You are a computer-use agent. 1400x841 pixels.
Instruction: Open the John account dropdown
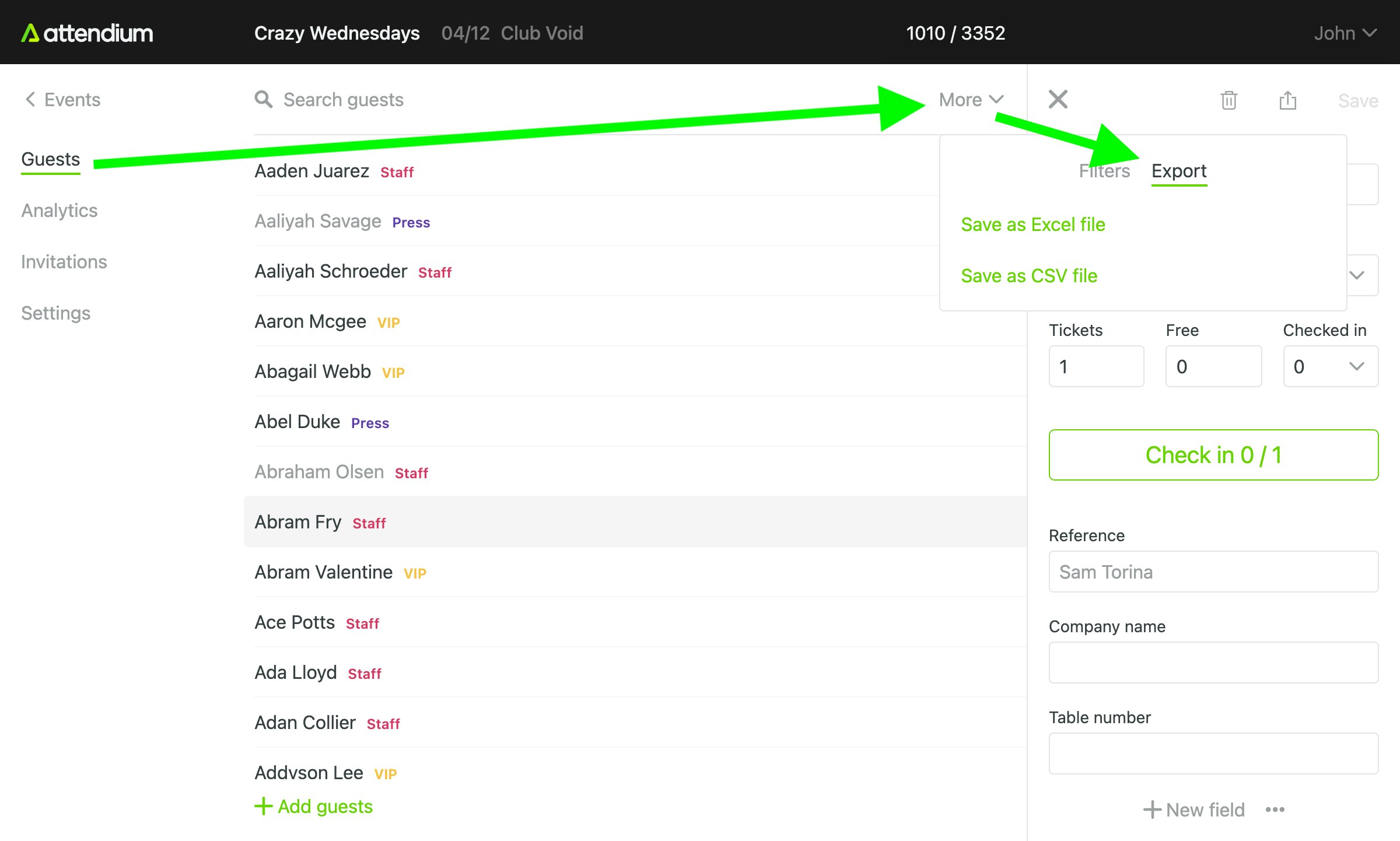[1345, 33]
